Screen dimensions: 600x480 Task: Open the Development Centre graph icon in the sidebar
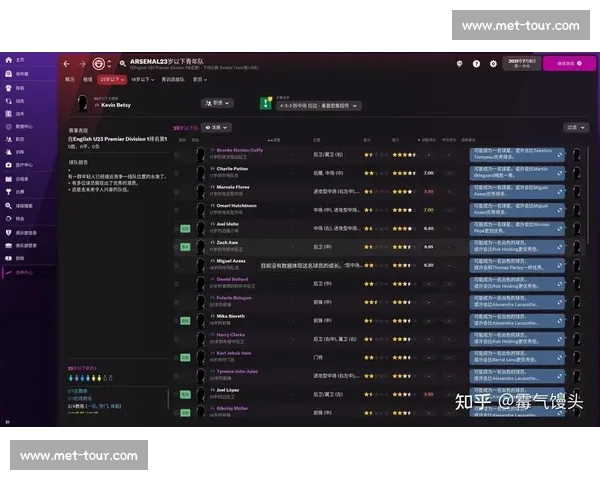pyautogui.click(x=8, y=273)
